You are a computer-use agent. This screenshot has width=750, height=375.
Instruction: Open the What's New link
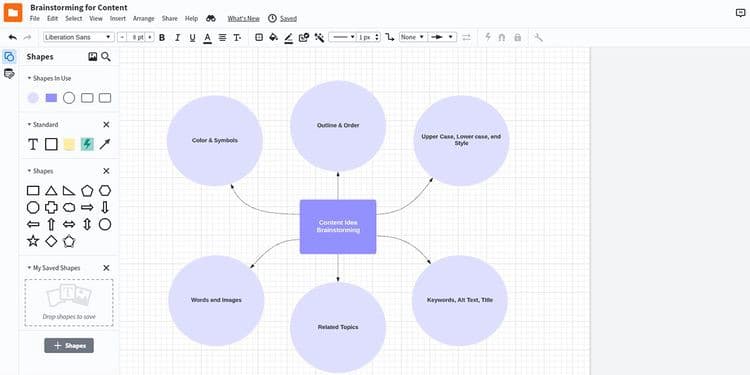coord(243,19)
